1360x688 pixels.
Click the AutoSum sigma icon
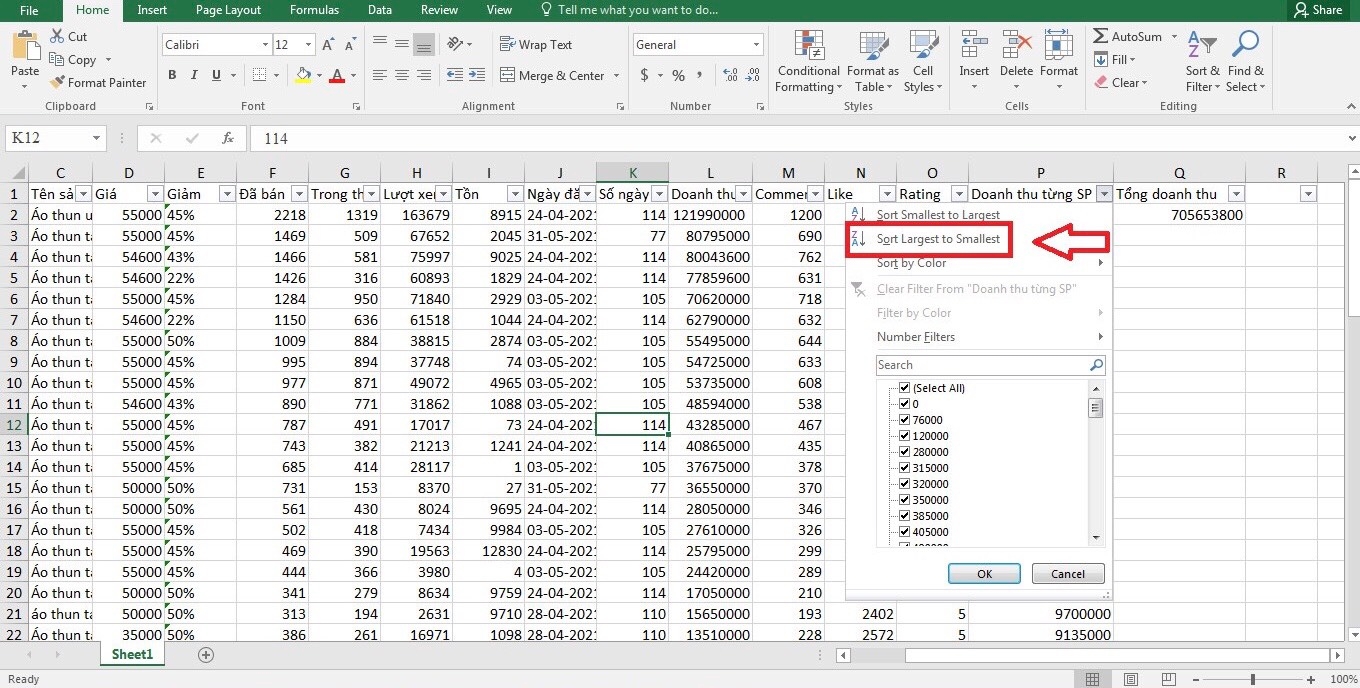tap(1100, 36)
